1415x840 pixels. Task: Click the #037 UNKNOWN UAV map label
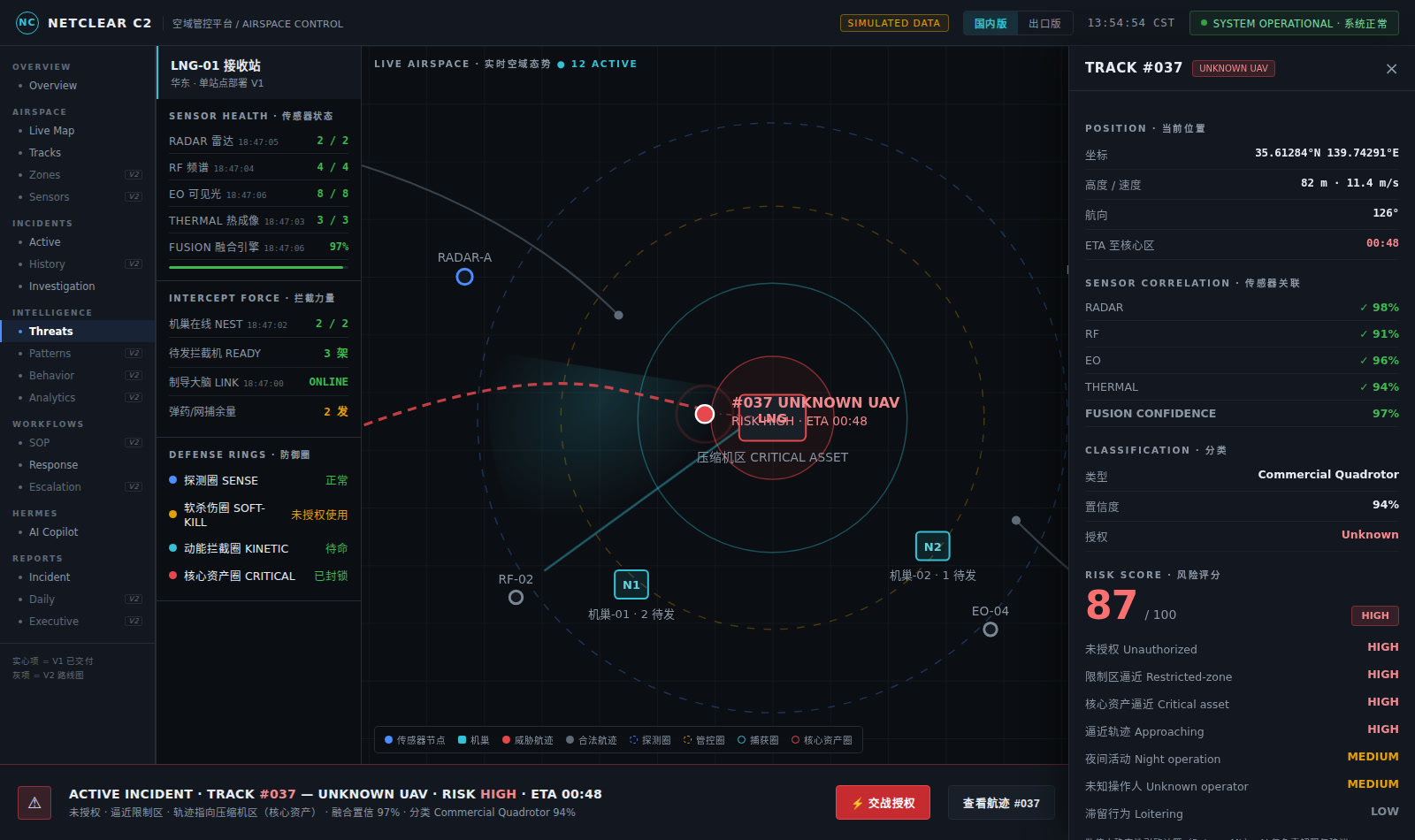pyautogui.click(x=815, y=402)
